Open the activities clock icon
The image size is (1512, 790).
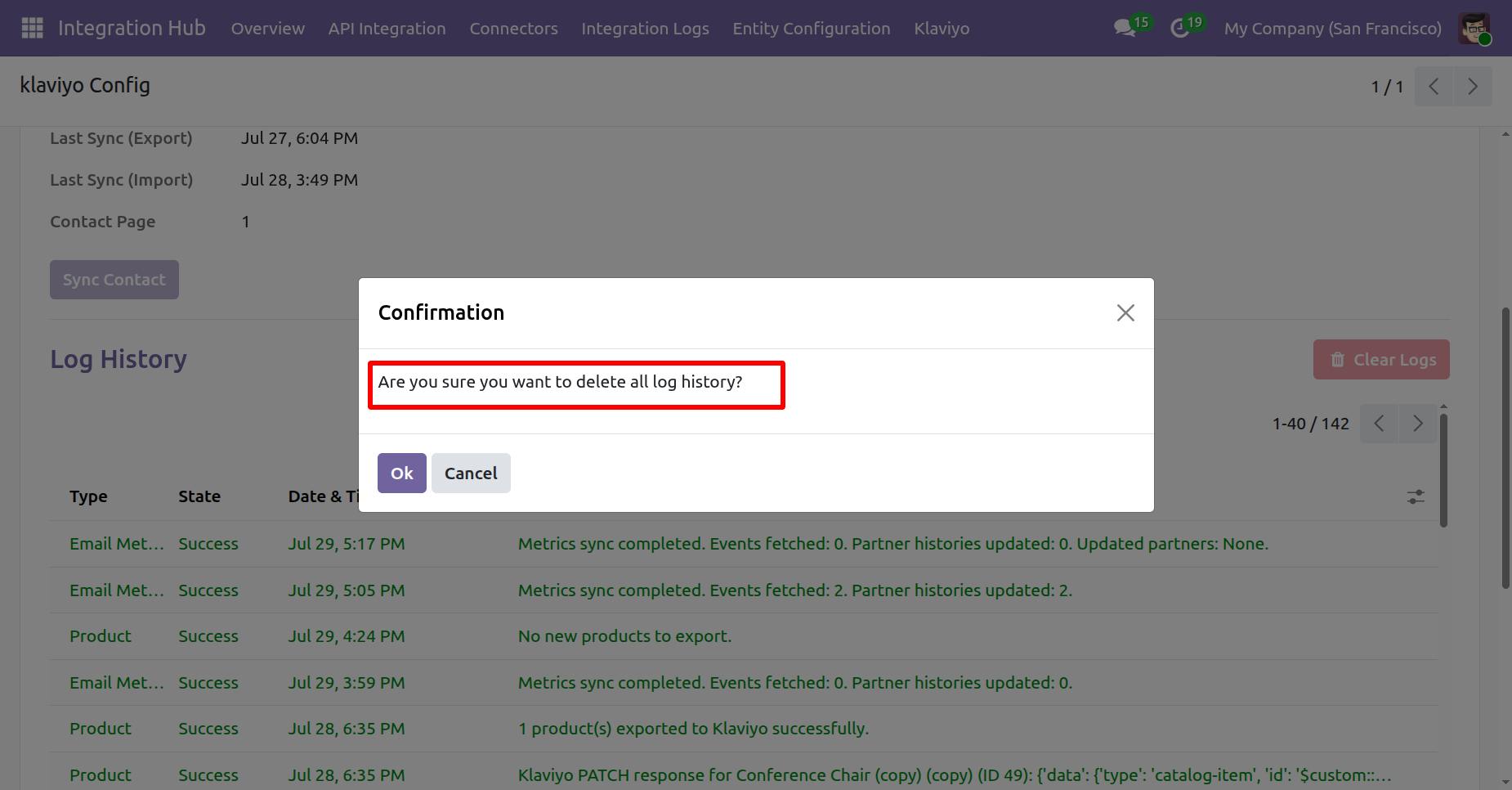pos(1179,29)
